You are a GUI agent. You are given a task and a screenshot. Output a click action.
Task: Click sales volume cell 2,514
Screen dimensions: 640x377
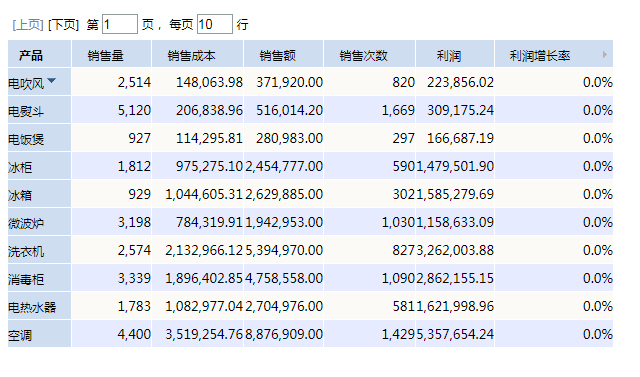click(x=111, y=82)
